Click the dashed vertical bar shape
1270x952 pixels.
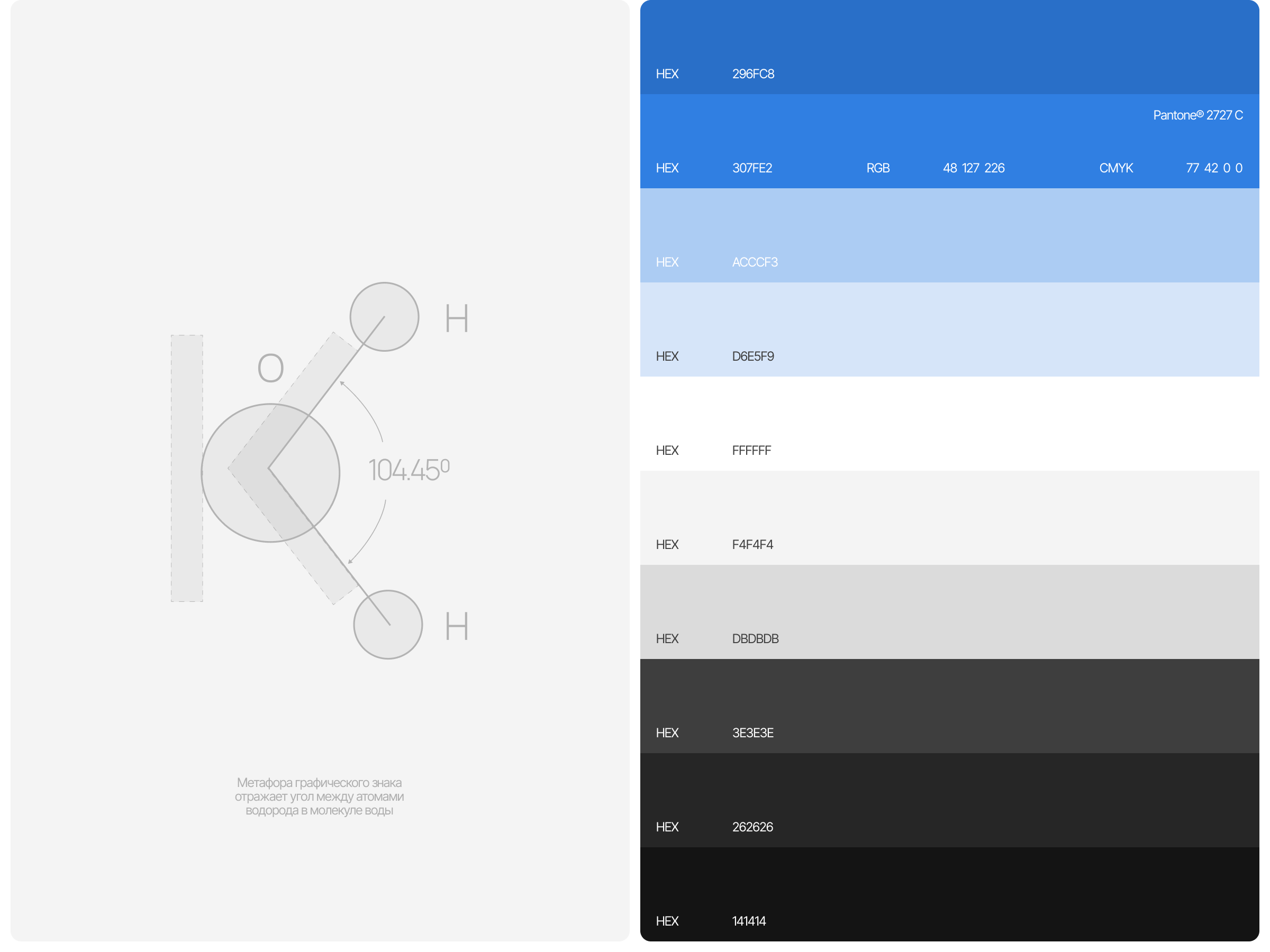point(187,468)
